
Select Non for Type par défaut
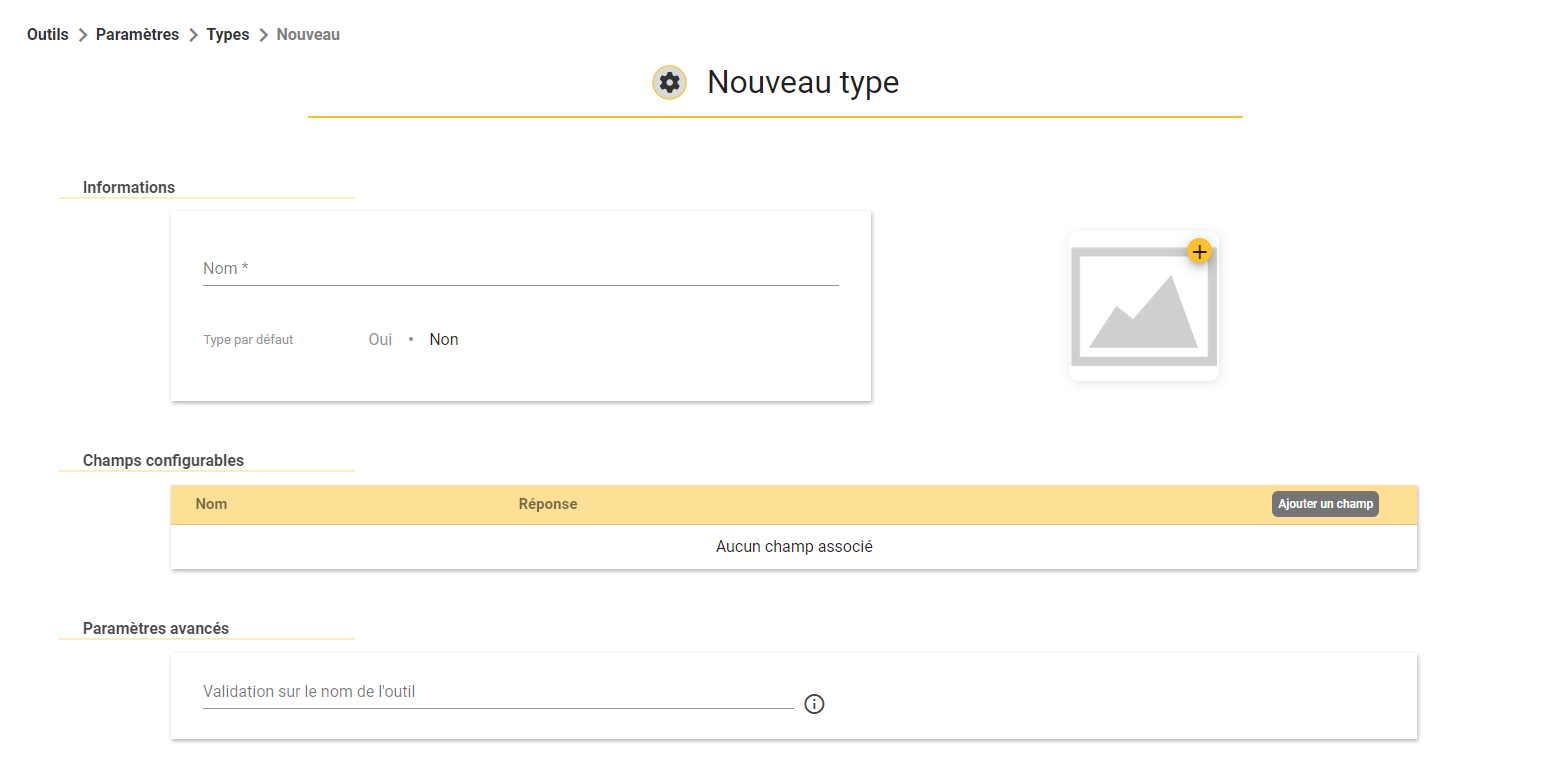click(444, 340)
